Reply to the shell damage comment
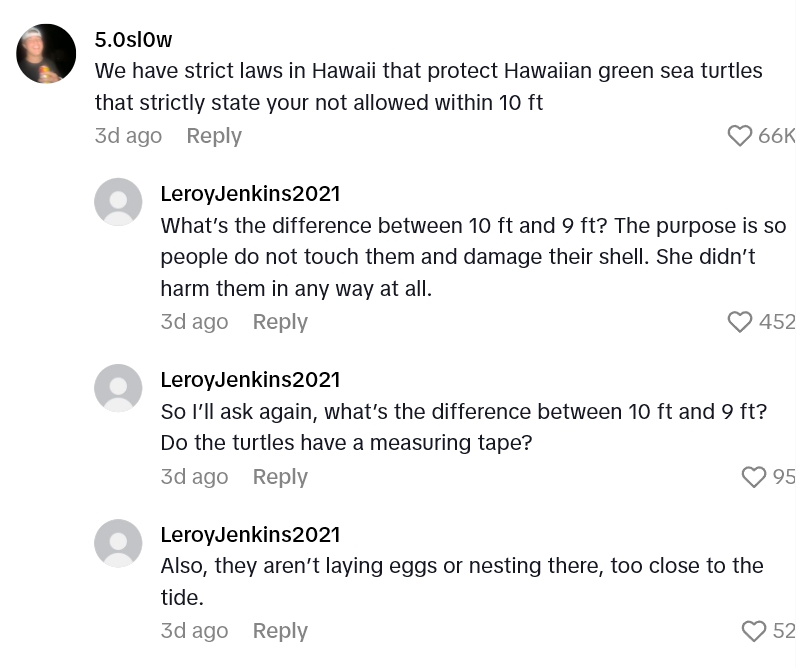Screen dimensions: 796x668 pos(280,322)
